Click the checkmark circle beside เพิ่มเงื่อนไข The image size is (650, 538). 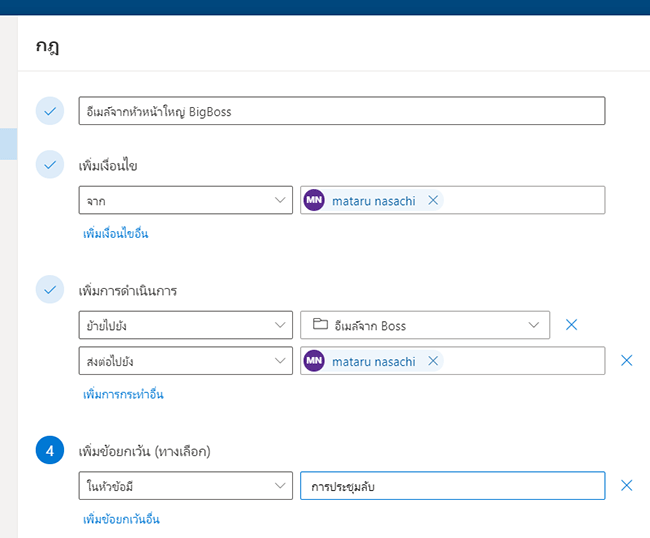tap(50, 165)
